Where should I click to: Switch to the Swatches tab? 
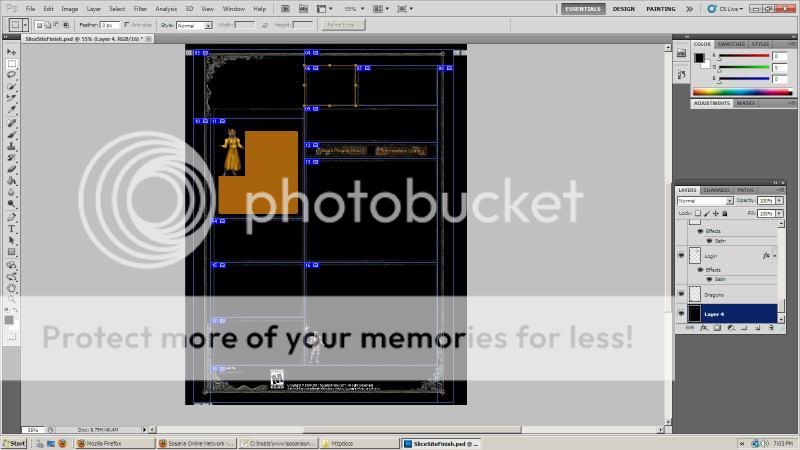coord(731,44)
